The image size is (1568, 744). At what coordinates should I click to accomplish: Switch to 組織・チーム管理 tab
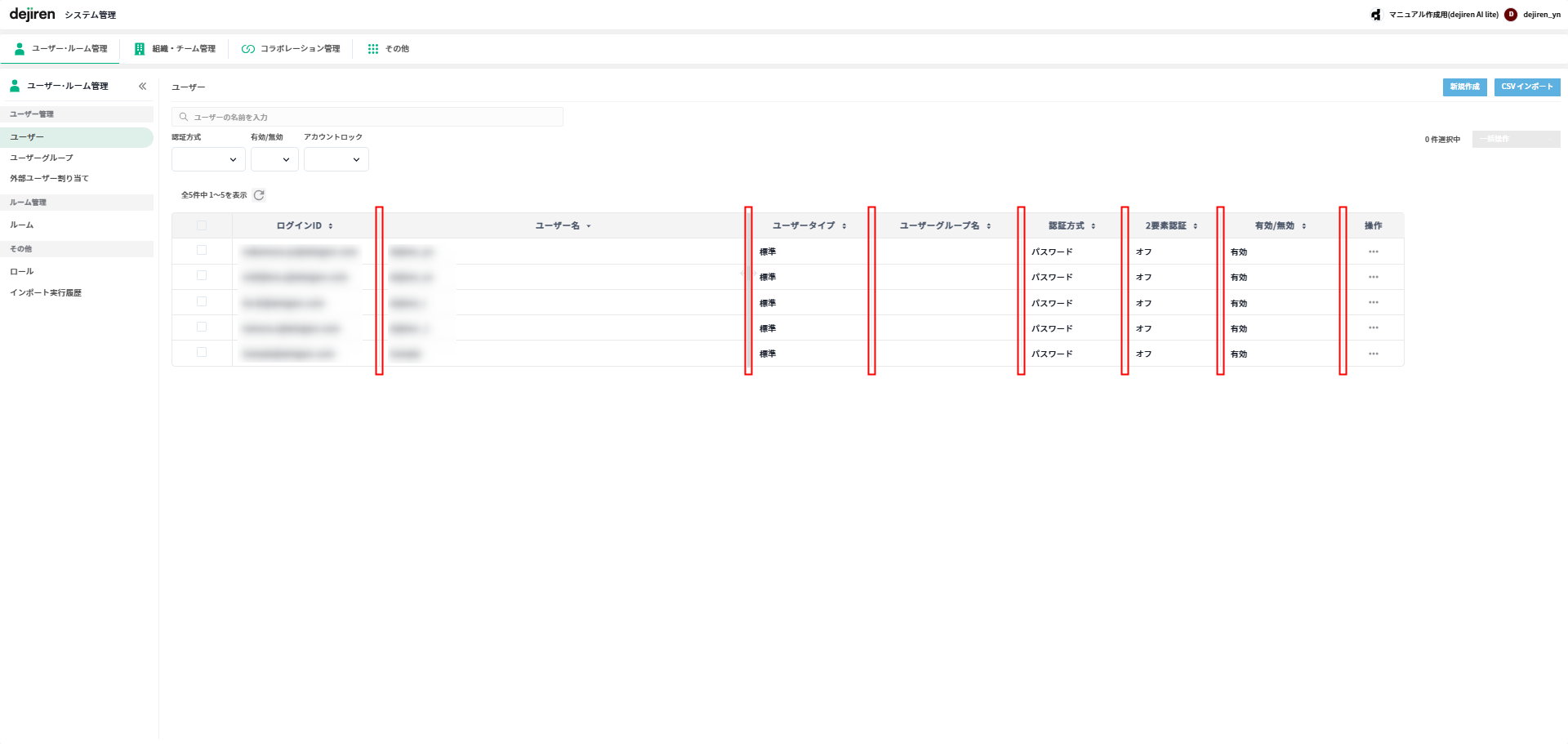click(175, 49)
